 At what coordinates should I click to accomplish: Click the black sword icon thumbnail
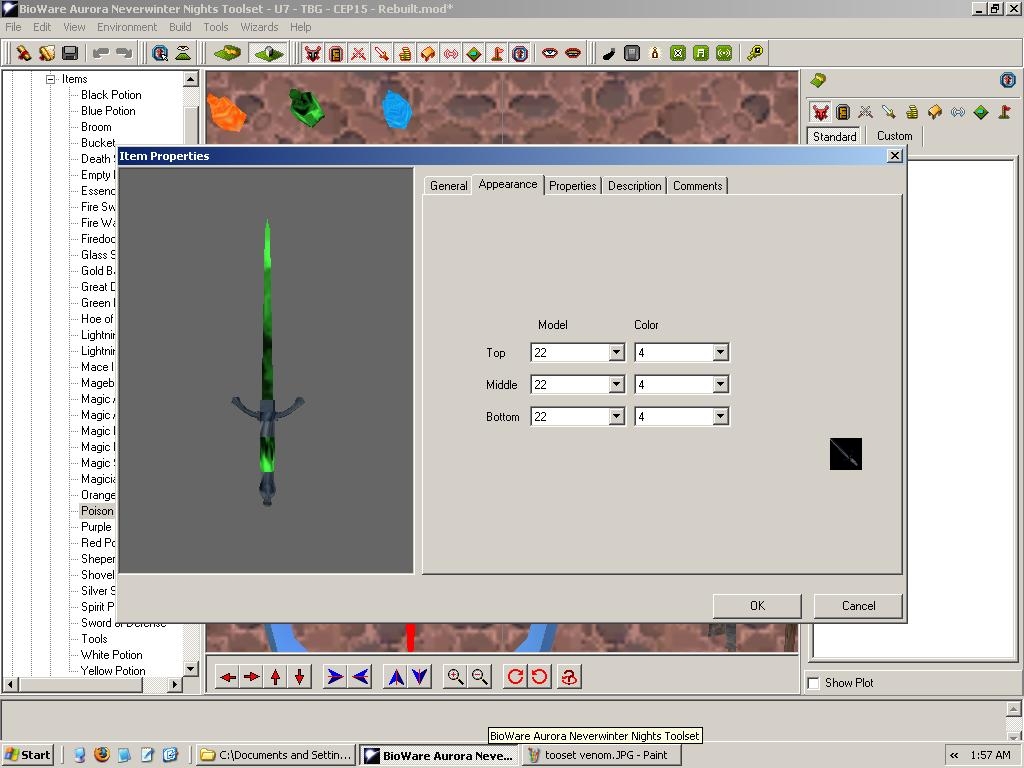[x=846, y=455]
